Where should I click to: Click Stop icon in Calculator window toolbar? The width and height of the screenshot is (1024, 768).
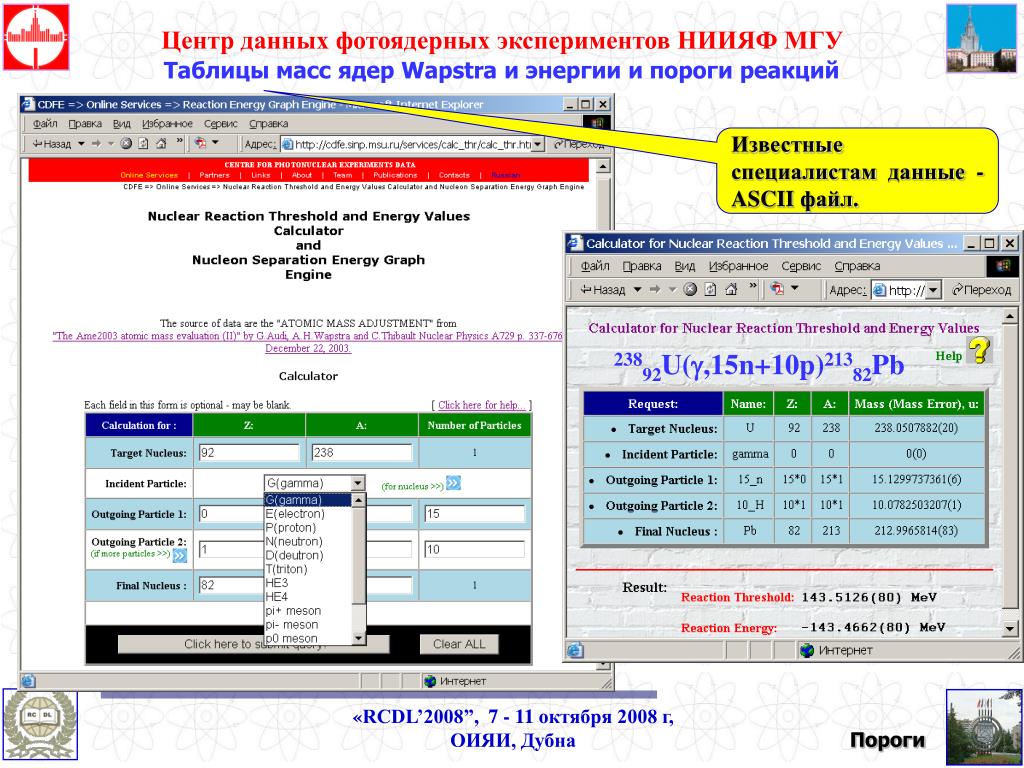click(690, 289)
